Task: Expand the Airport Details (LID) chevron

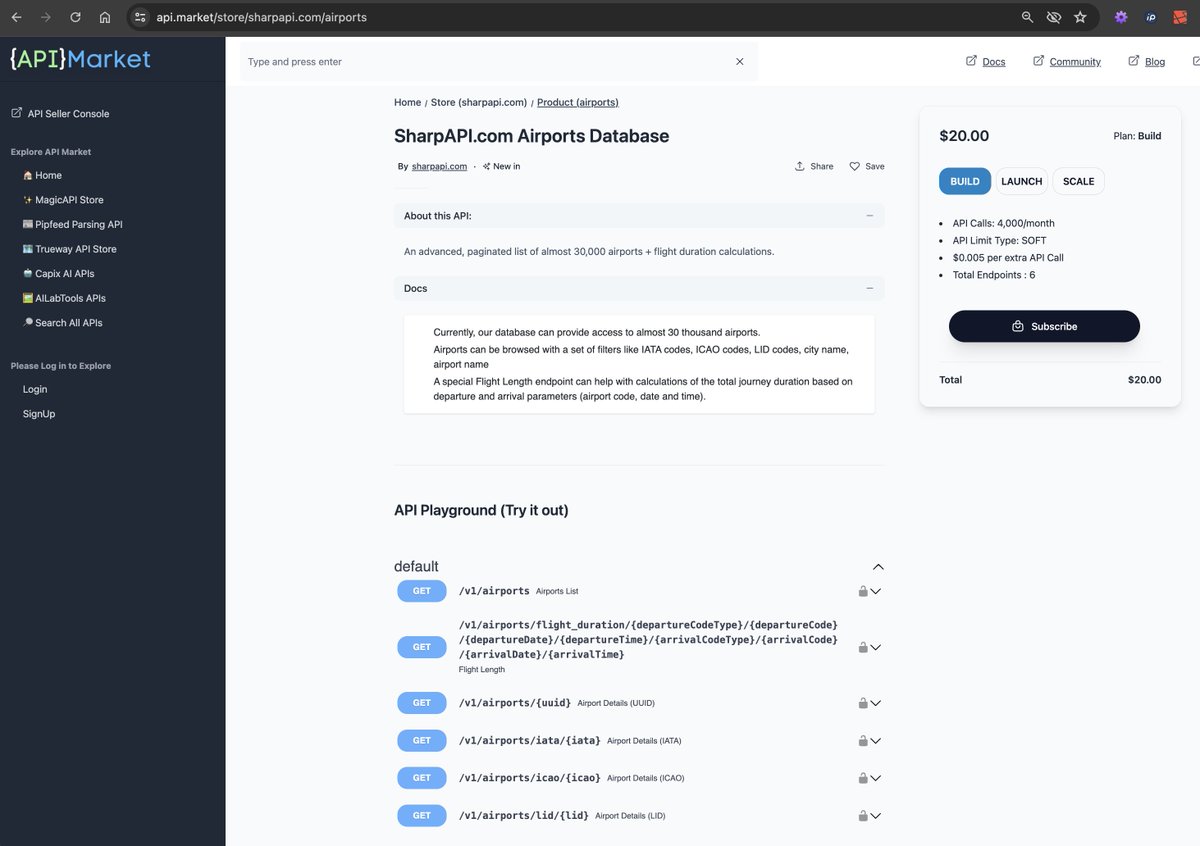Action: 876,816
